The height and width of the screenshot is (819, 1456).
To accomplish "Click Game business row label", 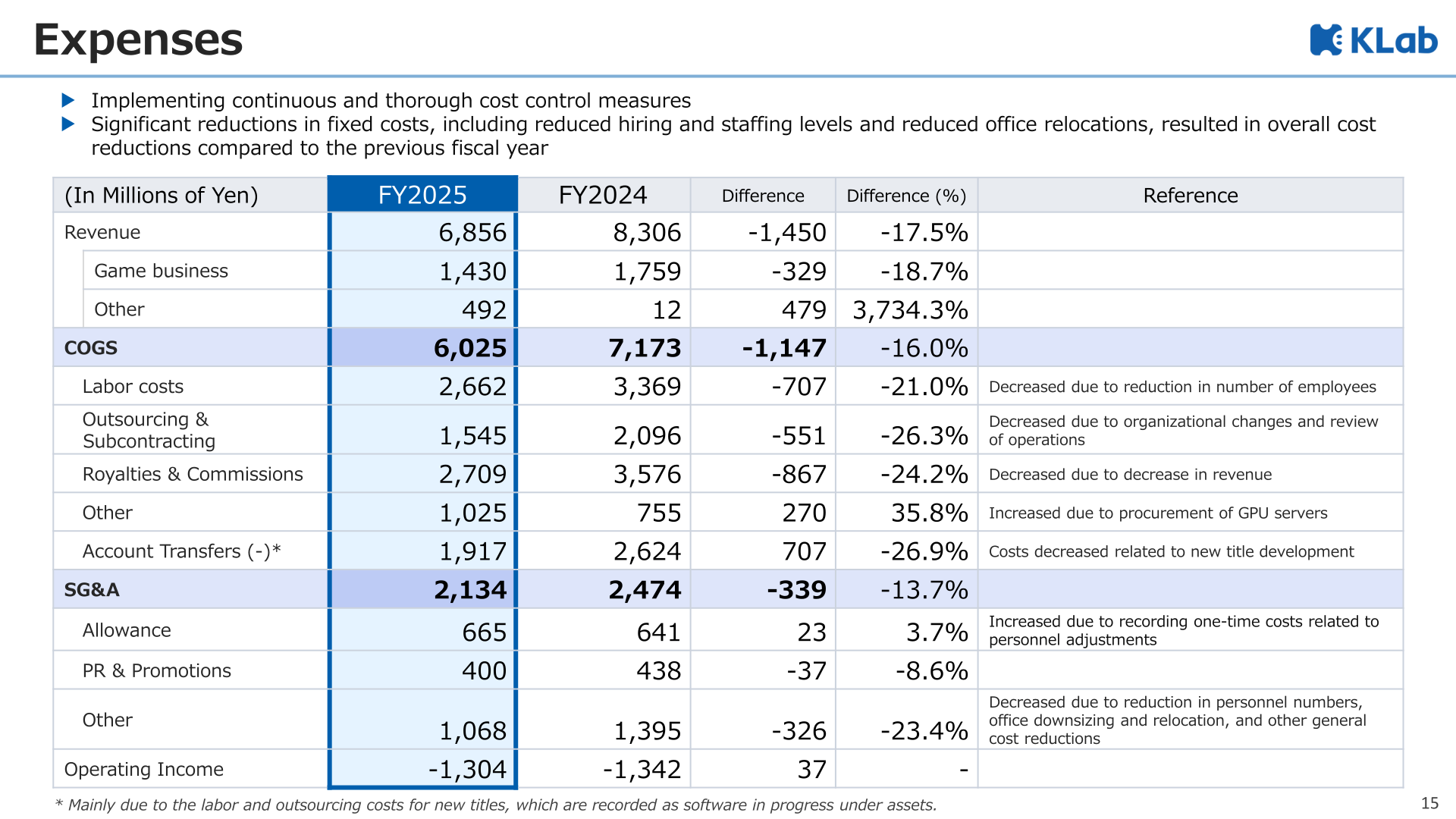I will click(x=161, y=271).
